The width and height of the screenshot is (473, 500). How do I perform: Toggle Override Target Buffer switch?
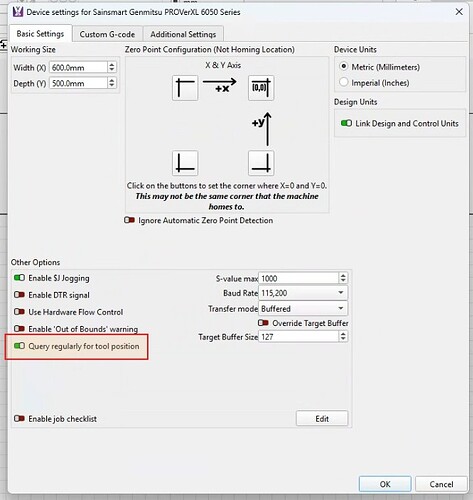(x=263, y=323)
